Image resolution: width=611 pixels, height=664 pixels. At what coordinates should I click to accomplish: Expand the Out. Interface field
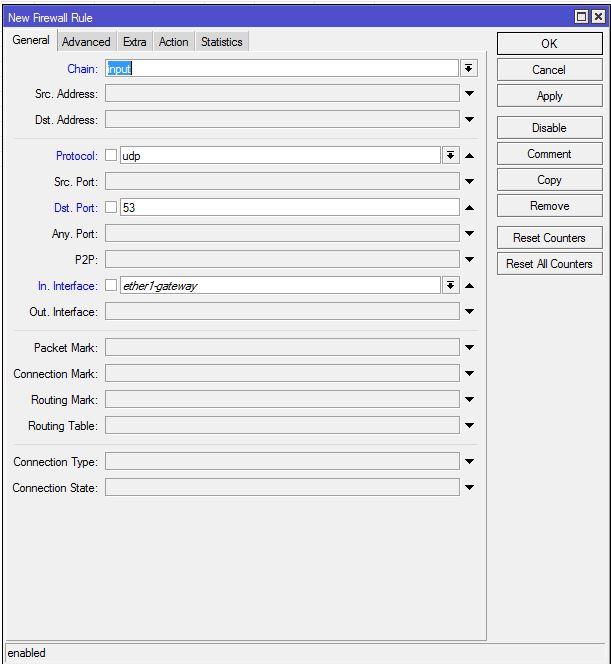[469, 312]
